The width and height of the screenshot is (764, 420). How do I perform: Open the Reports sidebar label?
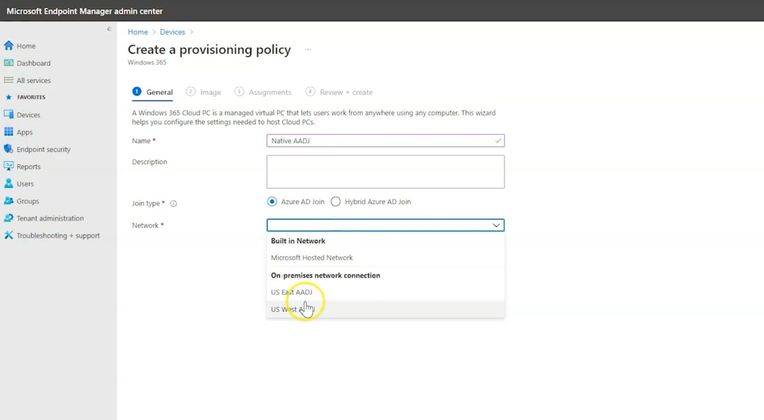coord(29,167)
